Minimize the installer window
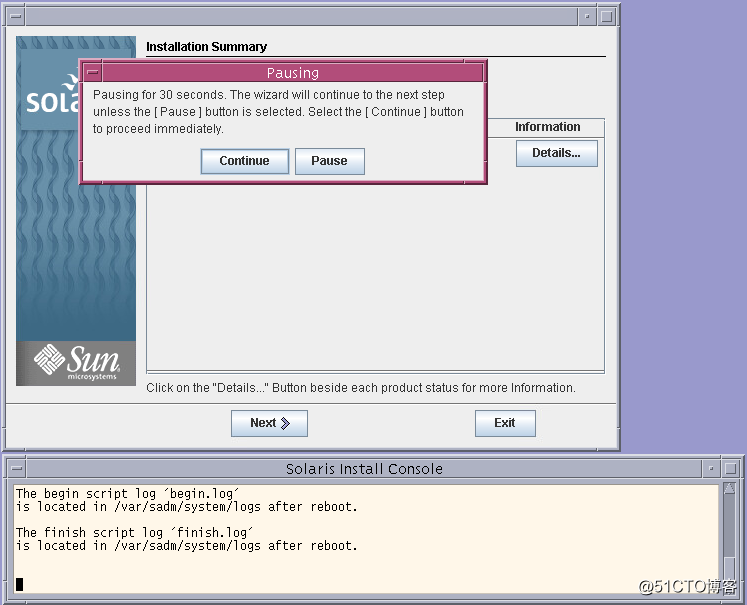This screenshot has height=605, width=747. (x=587, y=17)
